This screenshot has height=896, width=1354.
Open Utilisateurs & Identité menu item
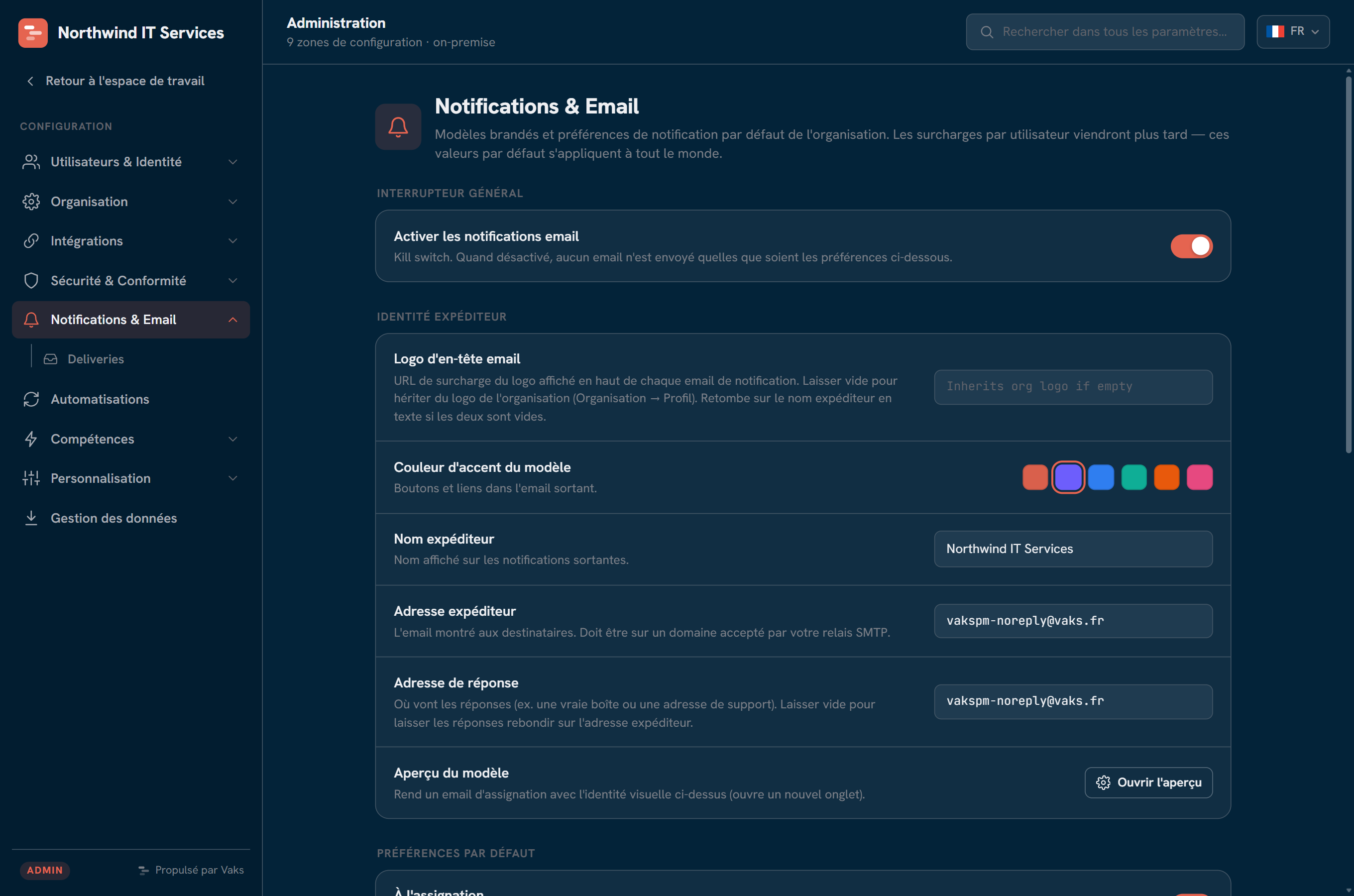click(x=131, y=162)
